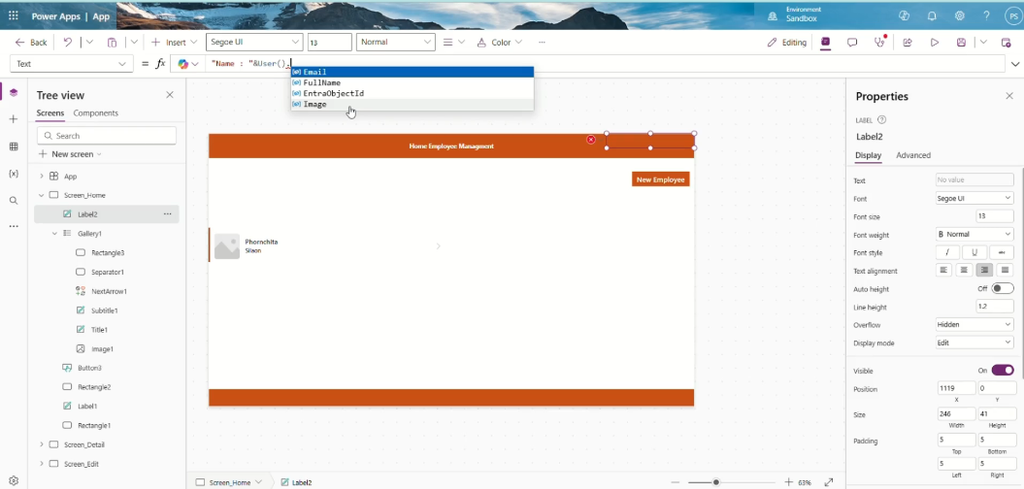Toggle strikethrough font style

pos(1001,252)
